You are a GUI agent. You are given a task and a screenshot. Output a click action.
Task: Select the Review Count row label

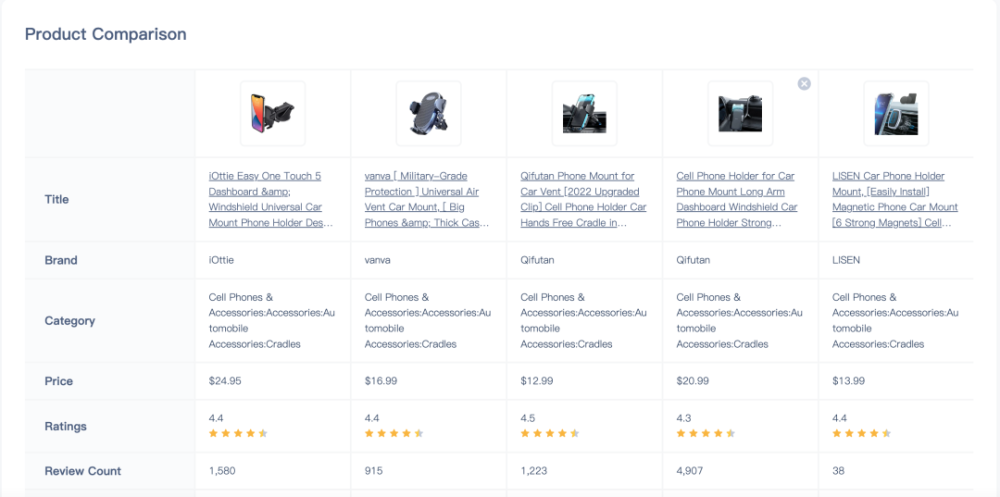pos(83,471)
